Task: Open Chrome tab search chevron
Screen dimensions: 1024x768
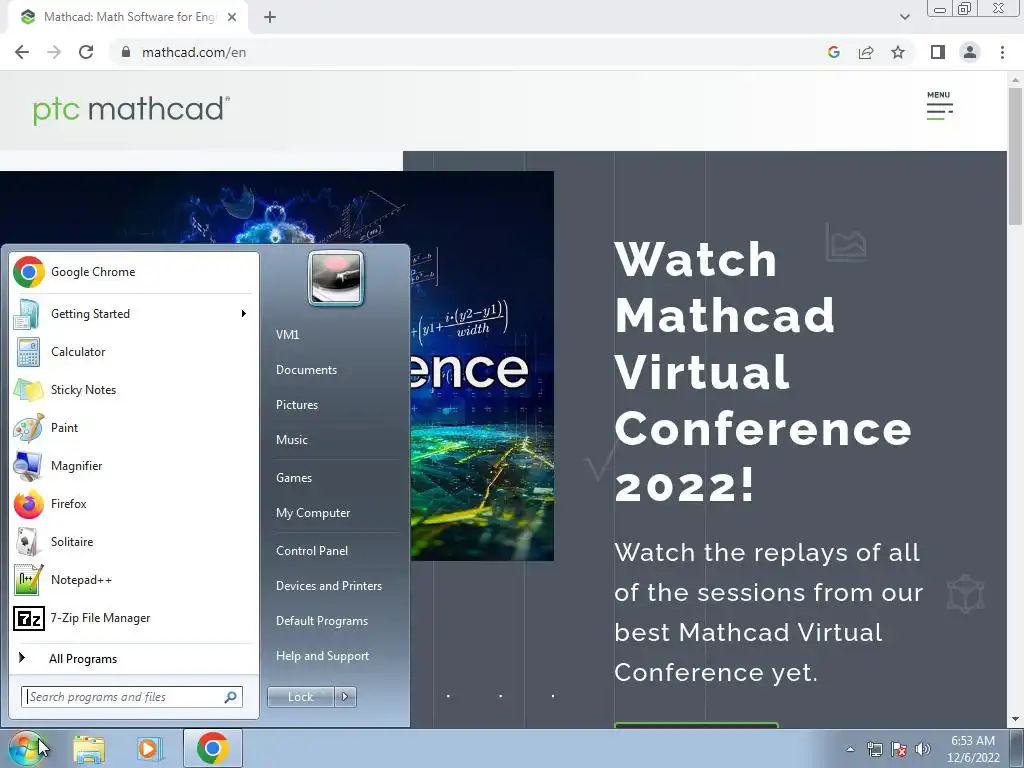Action: click(x=904, y=17)
